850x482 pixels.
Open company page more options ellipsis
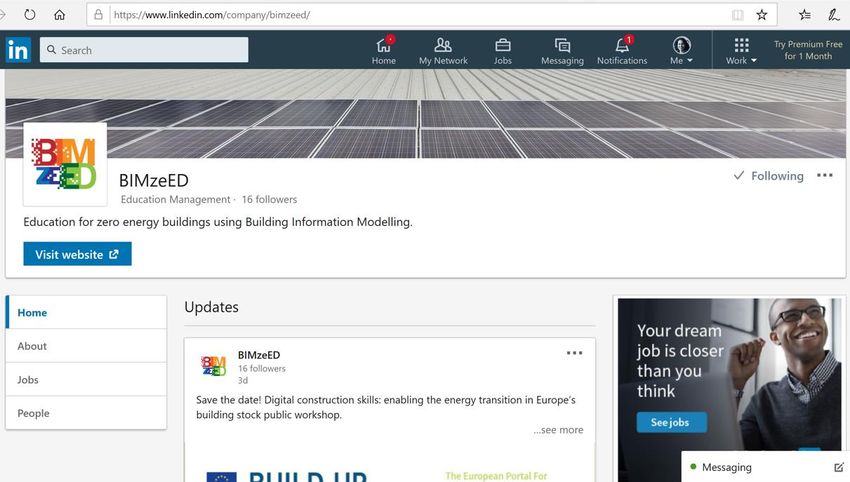tap(825, 175)
